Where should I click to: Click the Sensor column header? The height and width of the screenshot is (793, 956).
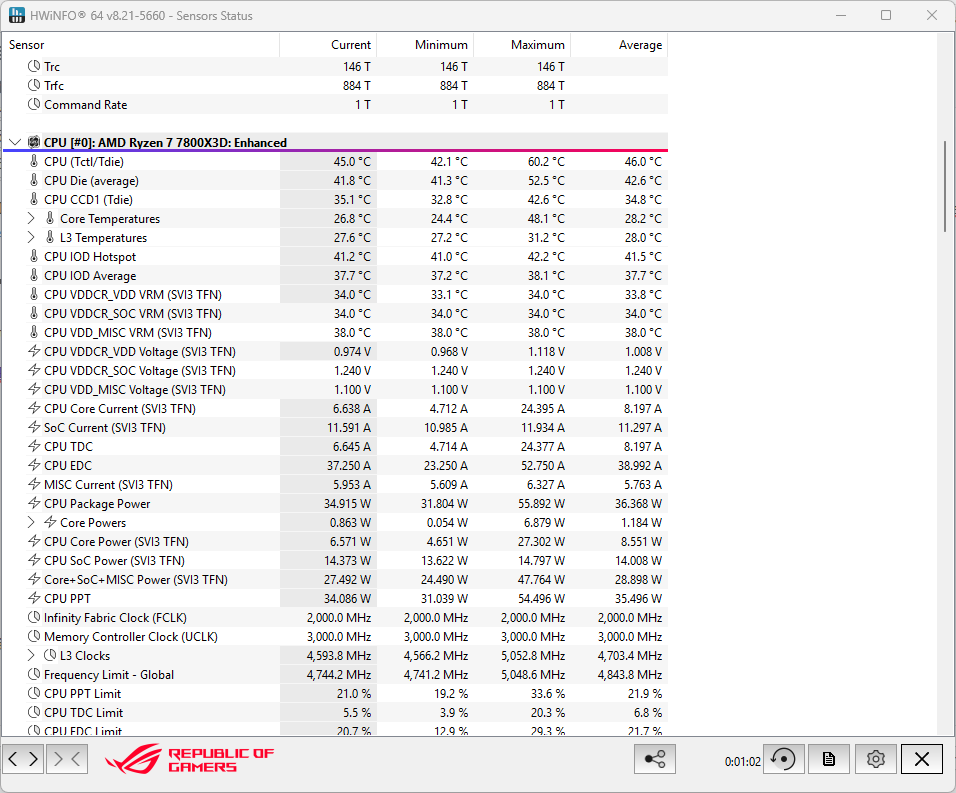pyautogui.click(x=141, y=44)
